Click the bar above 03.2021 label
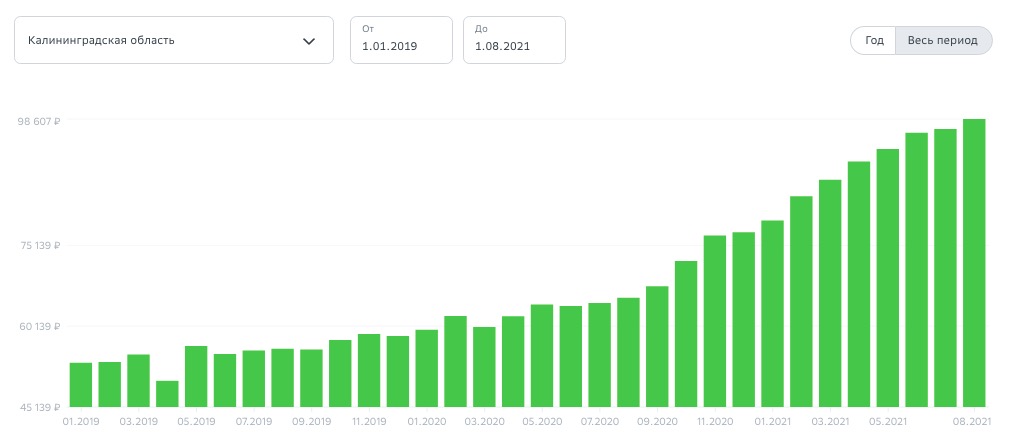This screenshot has height=447, width=1014. click(830, 294)
